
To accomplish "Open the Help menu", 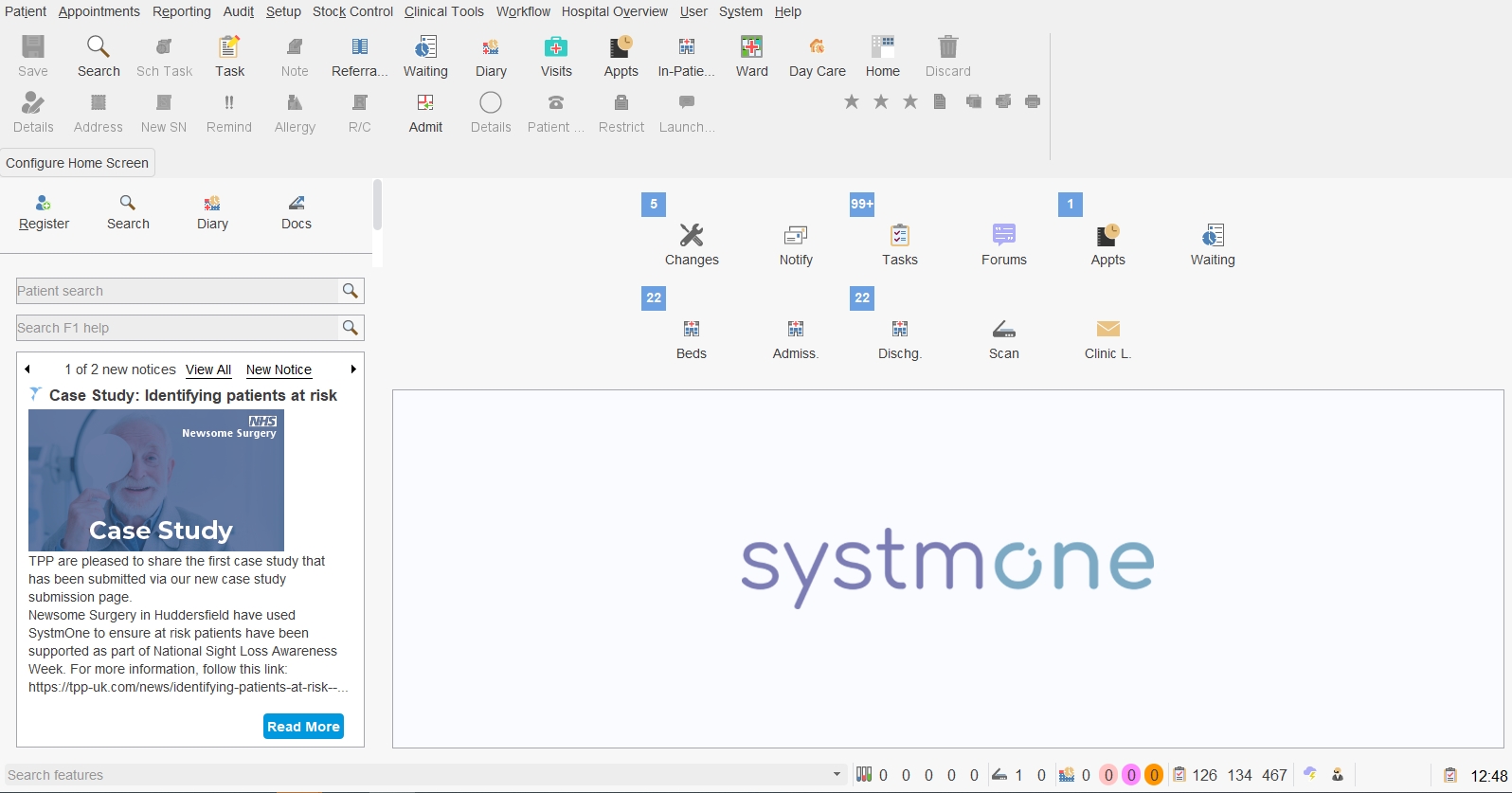I will click(x=787, y=11).
